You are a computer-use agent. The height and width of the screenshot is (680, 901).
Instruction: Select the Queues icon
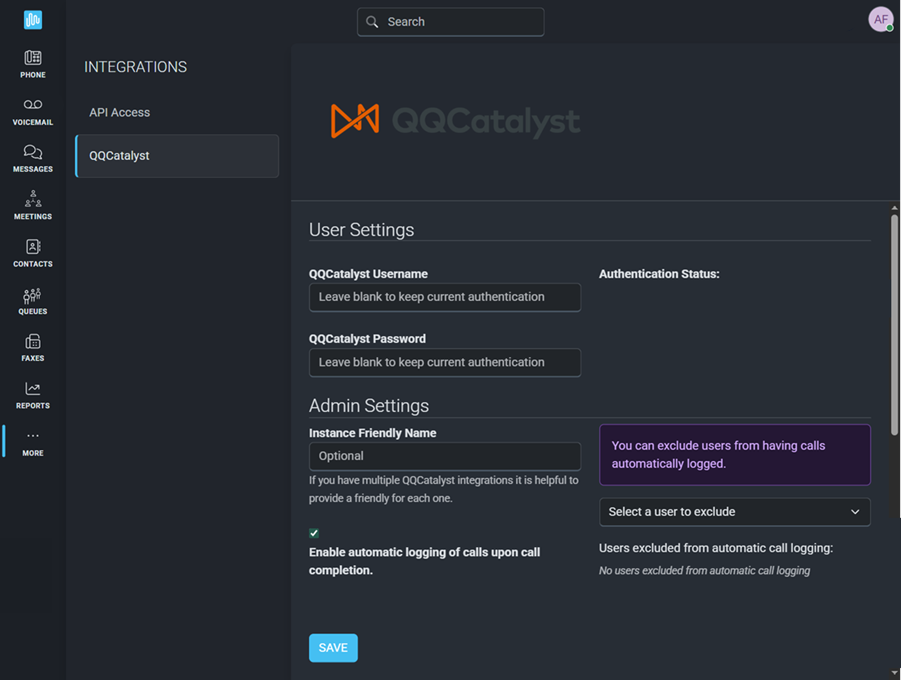[32, 302]
